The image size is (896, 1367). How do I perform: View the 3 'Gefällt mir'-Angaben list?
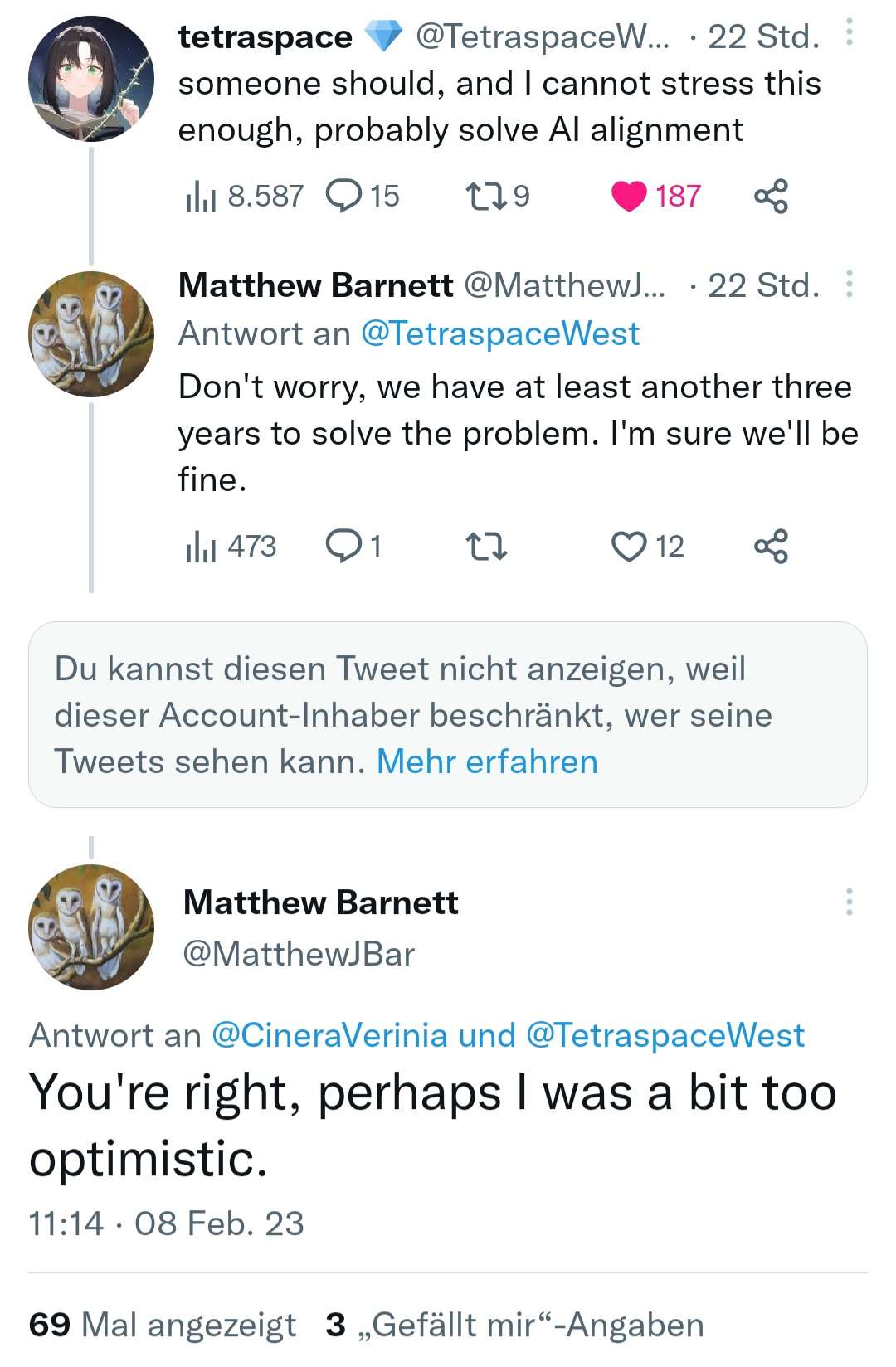[x=514, y=1325]
